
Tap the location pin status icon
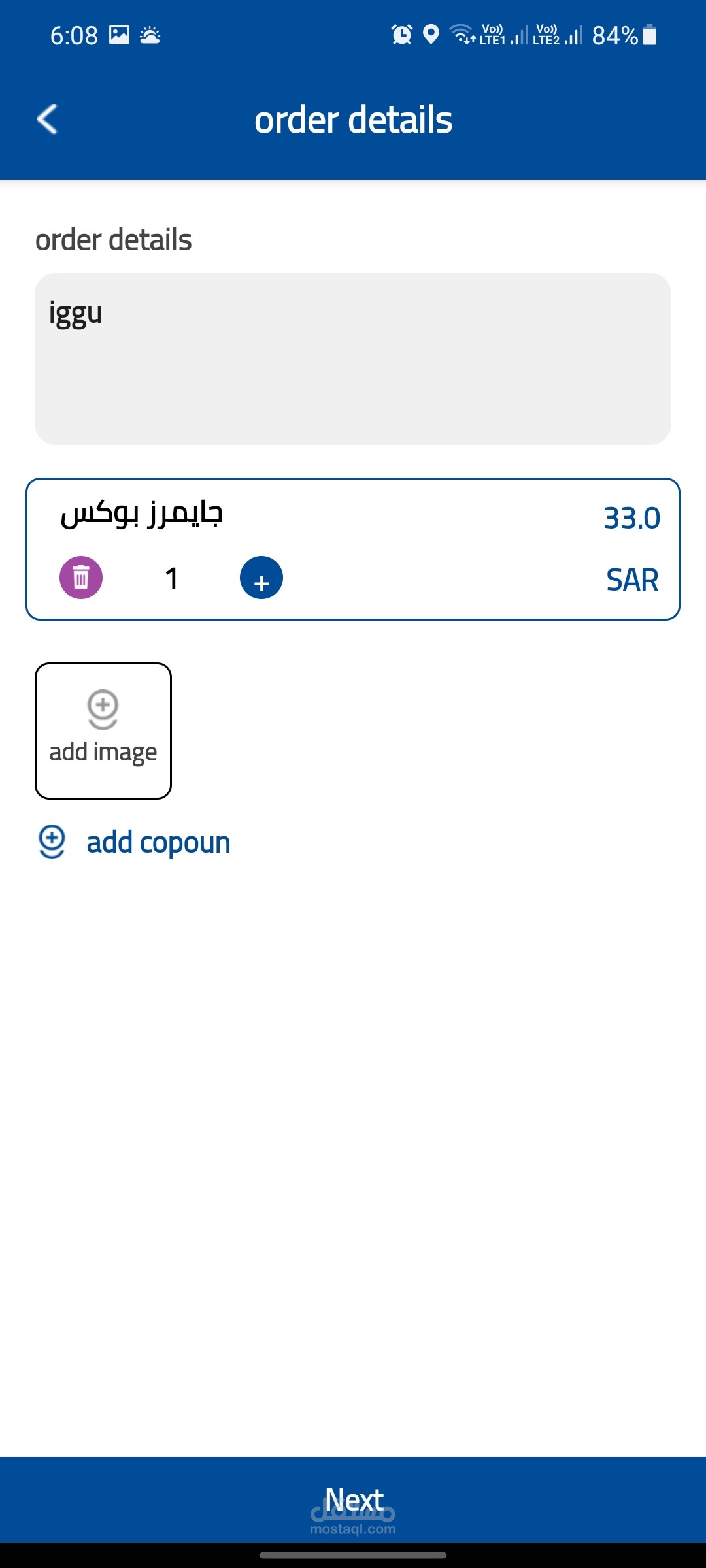(431, 35)
